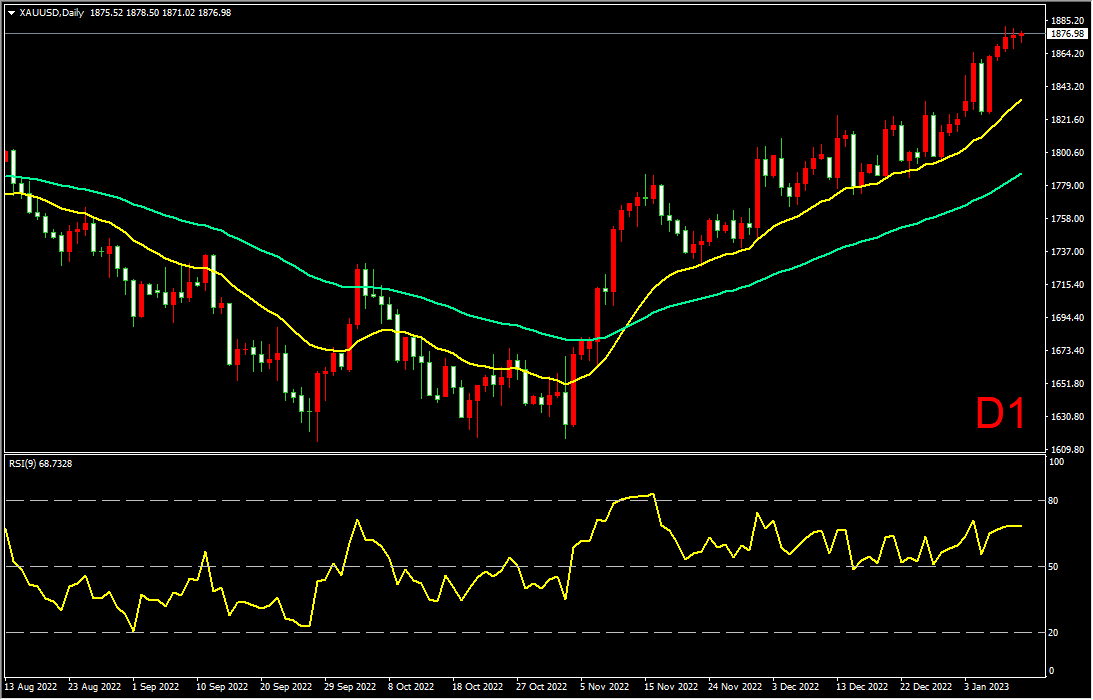
Task: Click the 20 Sep 2022 date label
Action: pyautogui.click(x=288, y=686)
